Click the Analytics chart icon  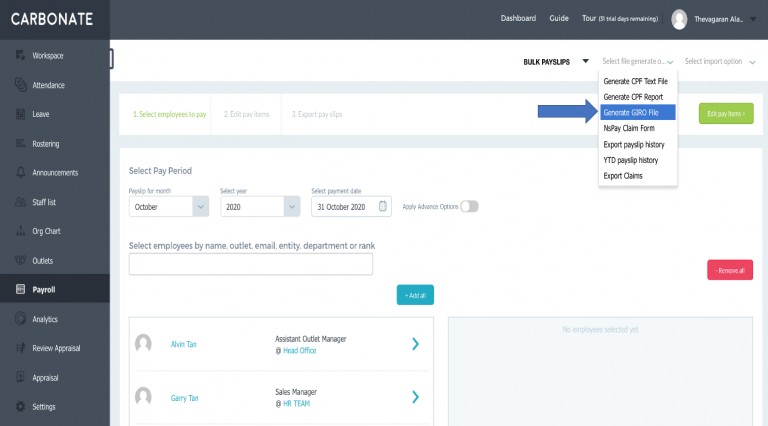tap(21, 319)
